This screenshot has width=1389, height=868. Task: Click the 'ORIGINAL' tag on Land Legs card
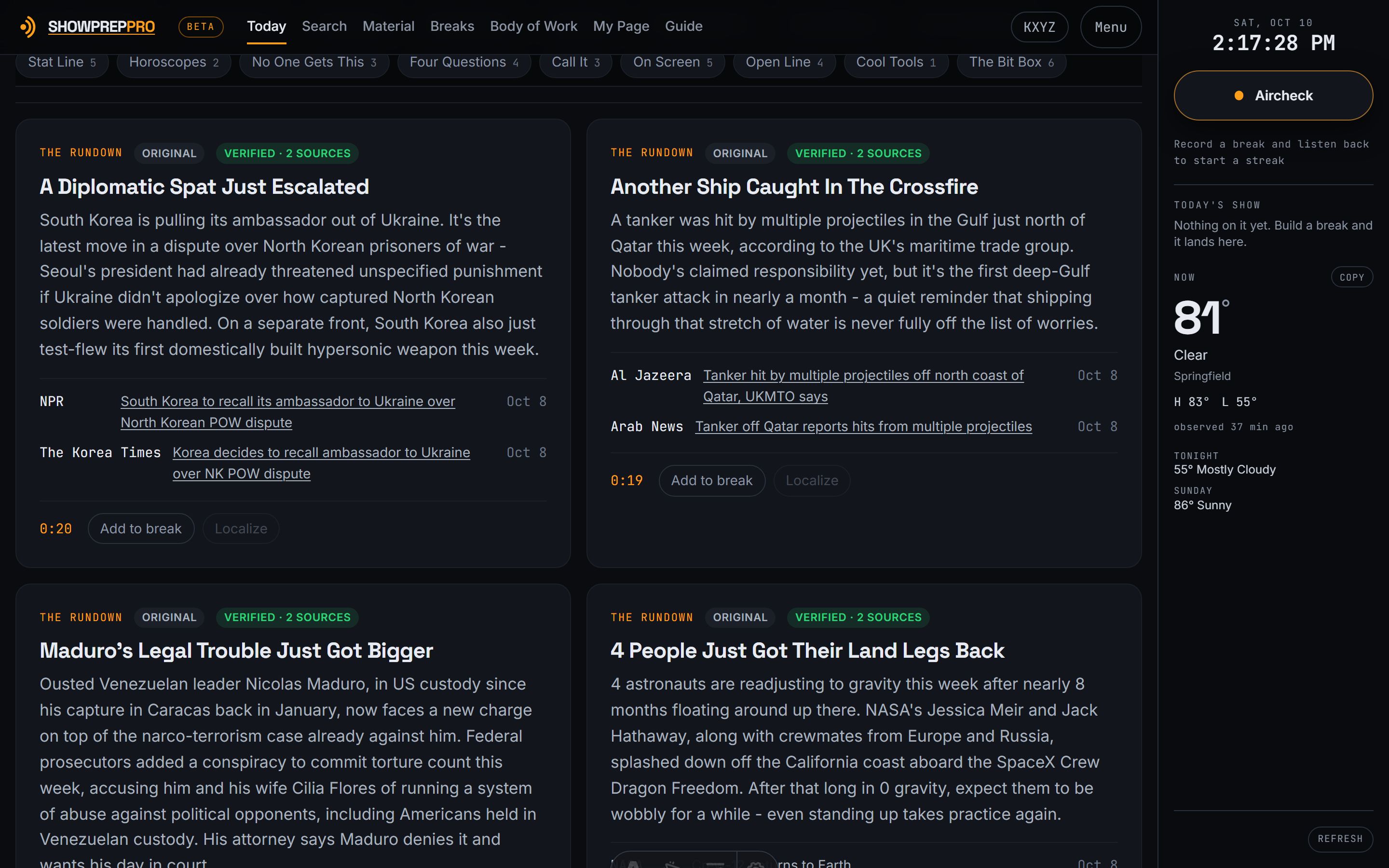740,617
